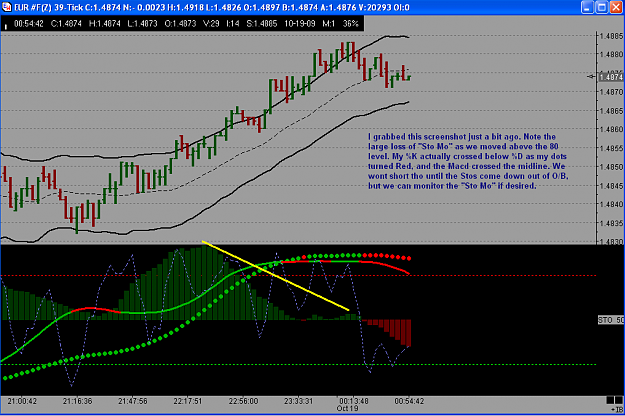
Task: Click the 22:56:00 time axis label
Action: click(x=243, y=401)
